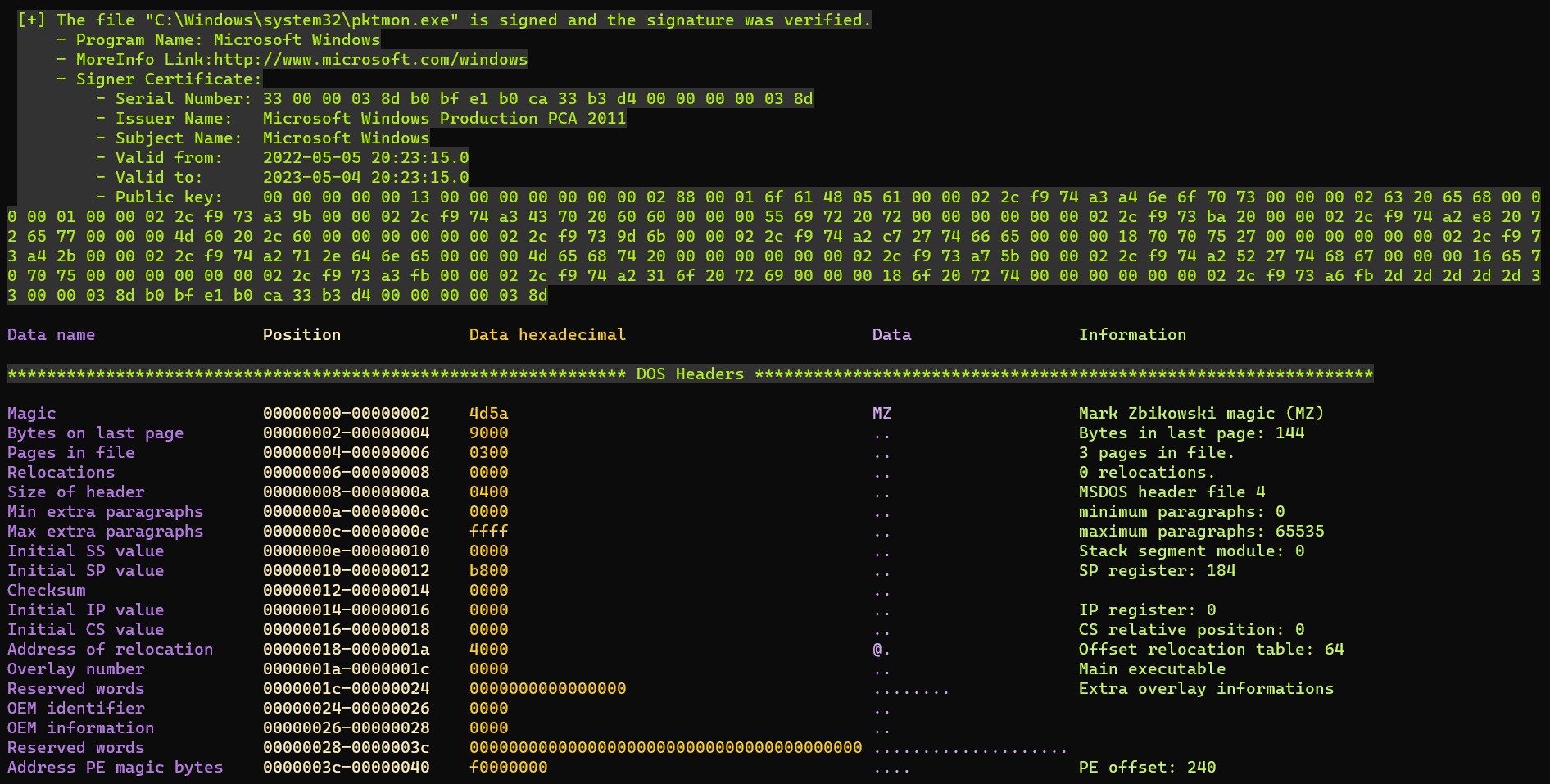
Task: Select the "Bytes on last page" row name
Action: pyautogui.click(x=96, y=433)
